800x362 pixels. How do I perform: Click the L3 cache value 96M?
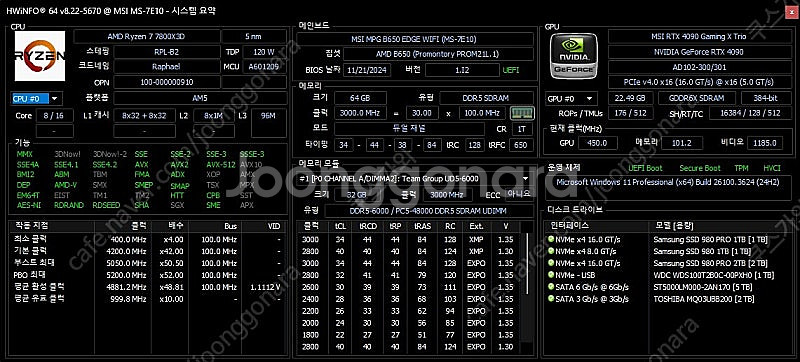pos(268,116)
